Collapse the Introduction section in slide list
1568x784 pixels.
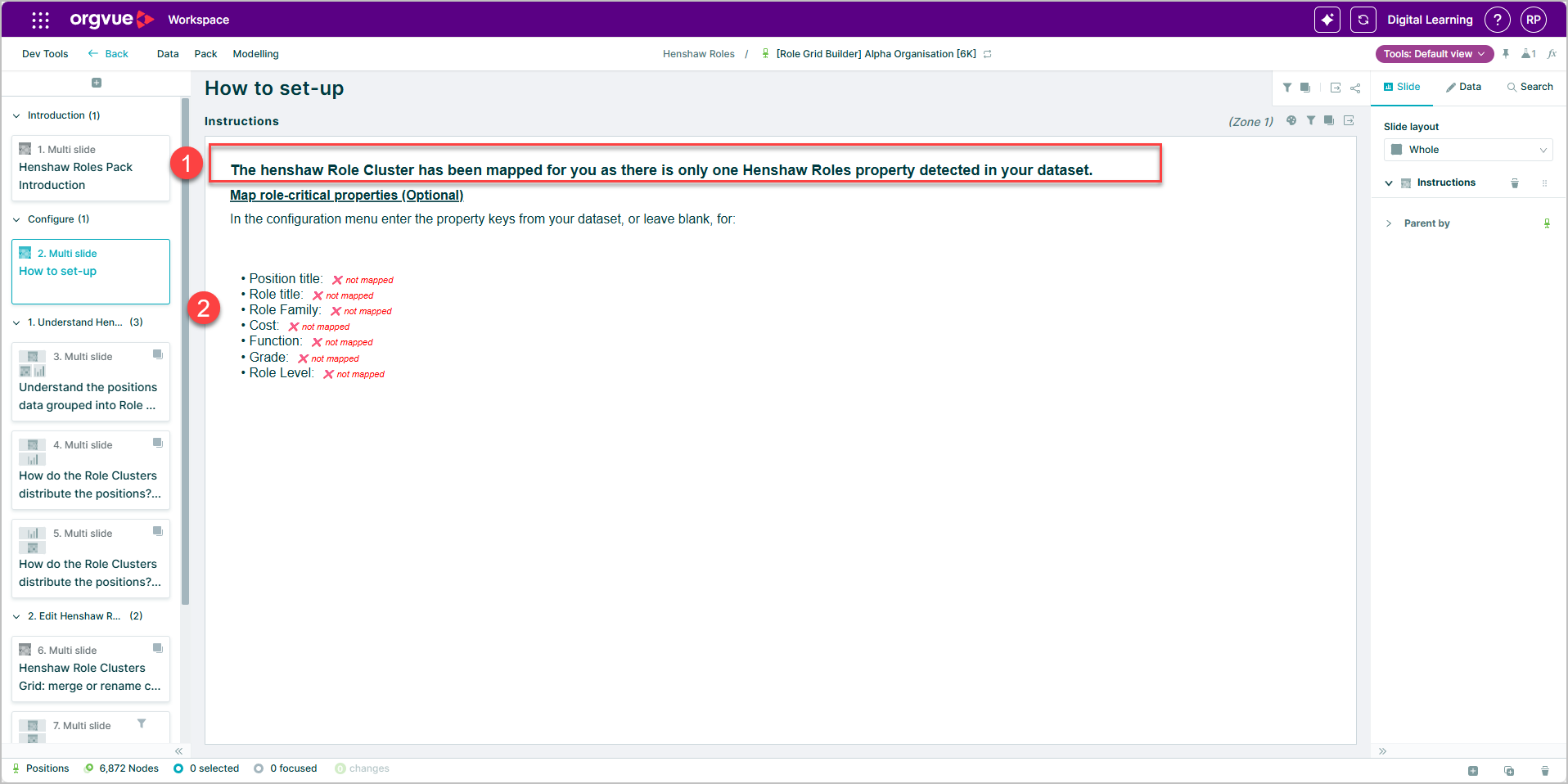tap(16, 116)
